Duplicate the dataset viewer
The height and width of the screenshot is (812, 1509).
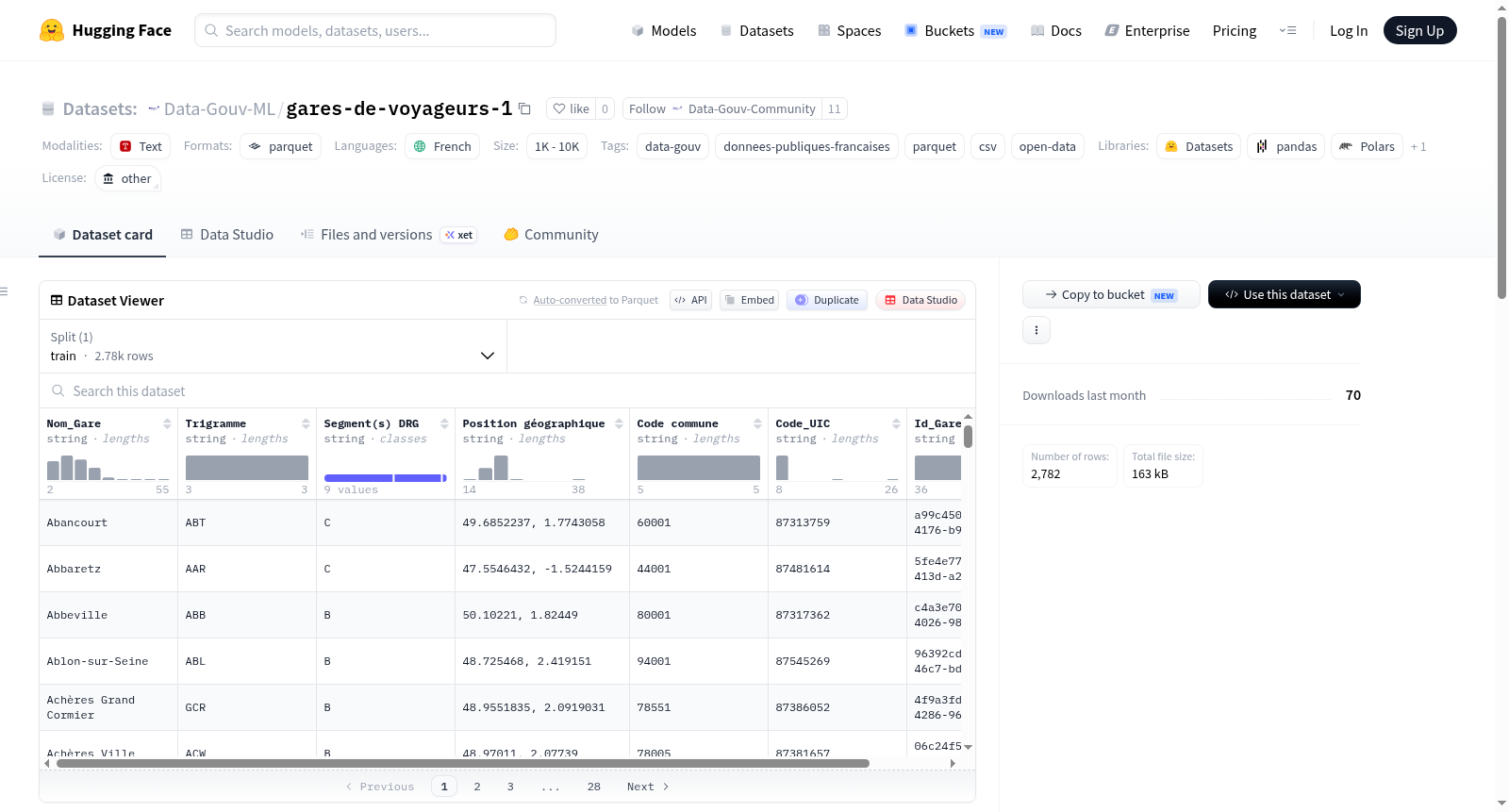[x=827, y=300]
